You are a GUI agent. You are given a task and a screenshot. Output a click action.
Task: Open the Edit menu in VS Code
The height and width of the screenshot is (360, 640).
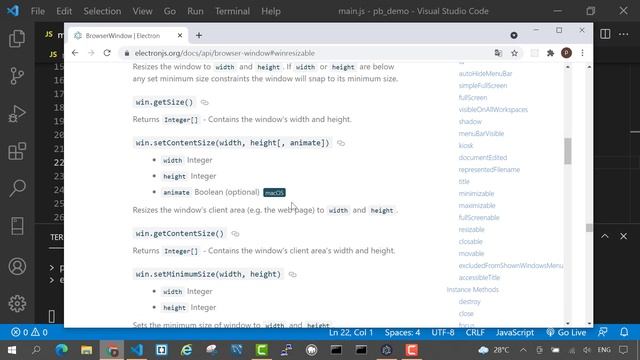point(64,11)
